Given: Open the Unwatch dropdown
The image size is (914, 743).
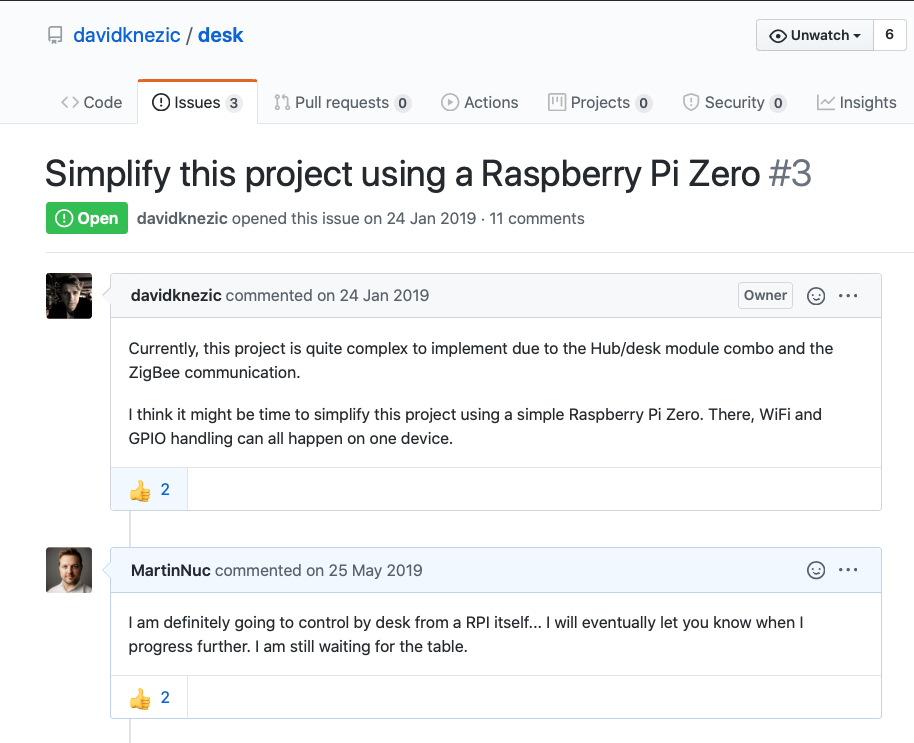Looking at the screenshot, I should (814, 35).
